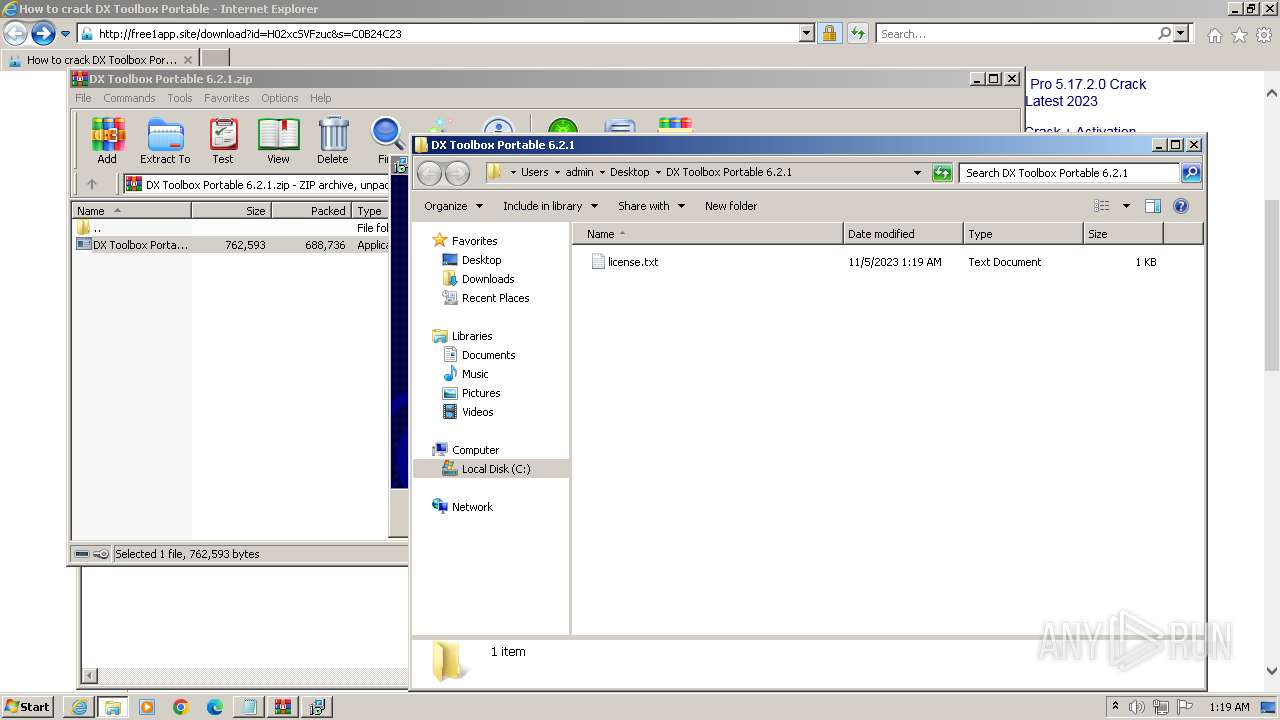Open WinRAR Commands menu
1280x720 pixels.
click(129, 98)
